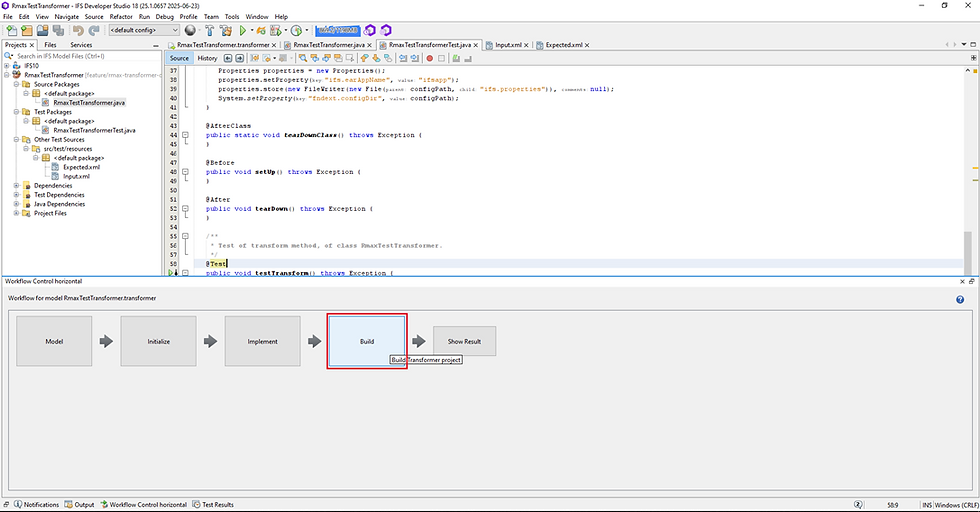Screen dimensions: 980x512
Task: Click the Redo toolbar icon
Action: pyautogui.click(x=94, y=30)
